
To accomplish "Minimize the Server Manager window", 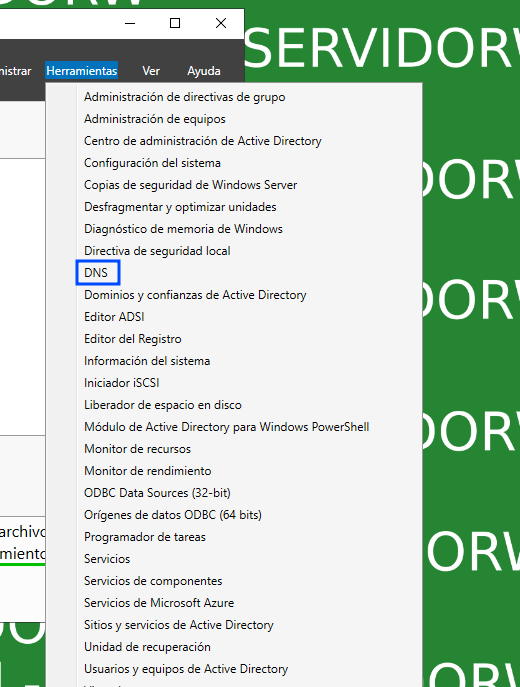I will click(130, 23).
